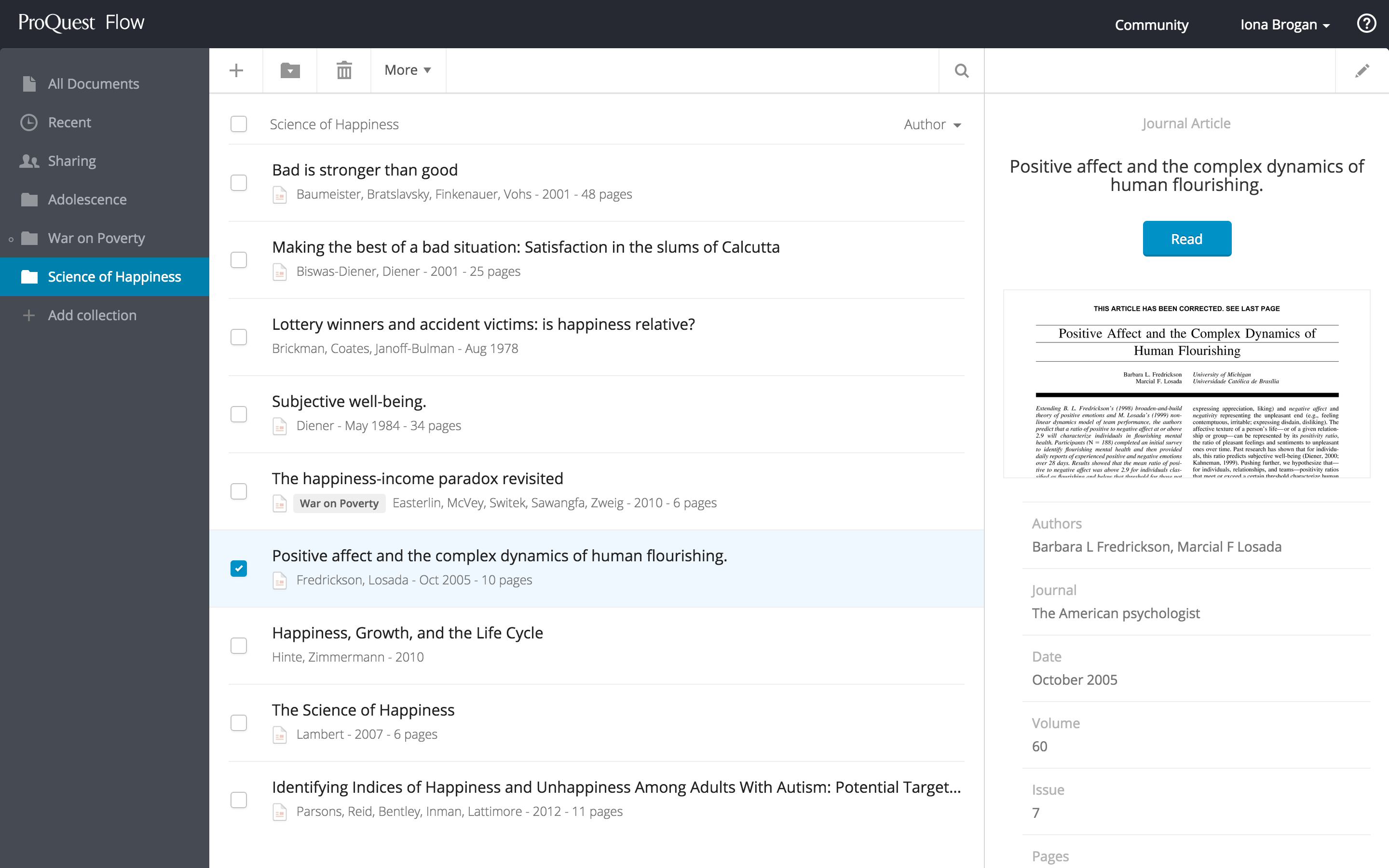Check The Science of Happiness Lambert box
1389x868 pixels.
[238, 723]
